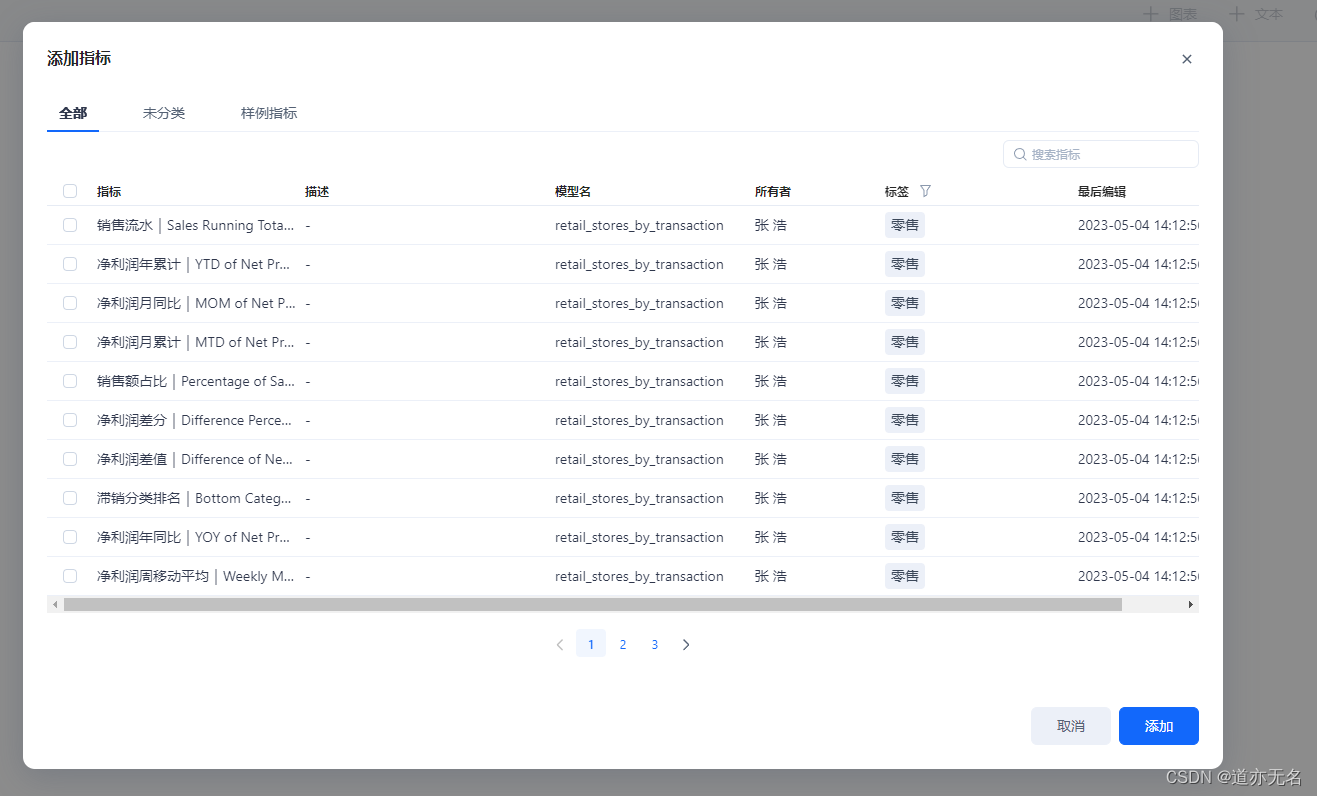Click the 模型名 column header
This screenshot has height=796, width=1317.
click(x=573, y=191)
